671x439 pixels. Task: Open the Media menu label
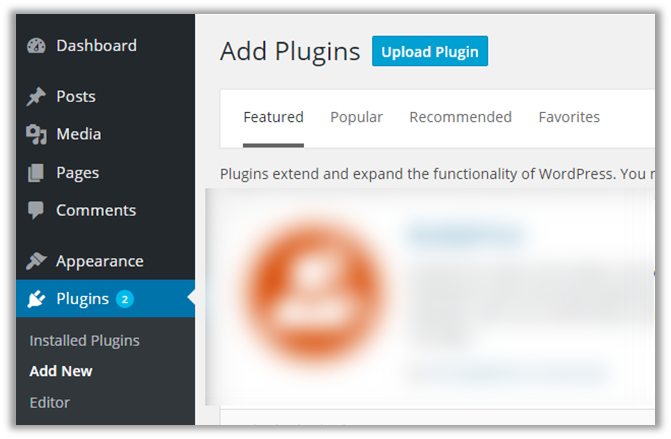pos(78,135)
